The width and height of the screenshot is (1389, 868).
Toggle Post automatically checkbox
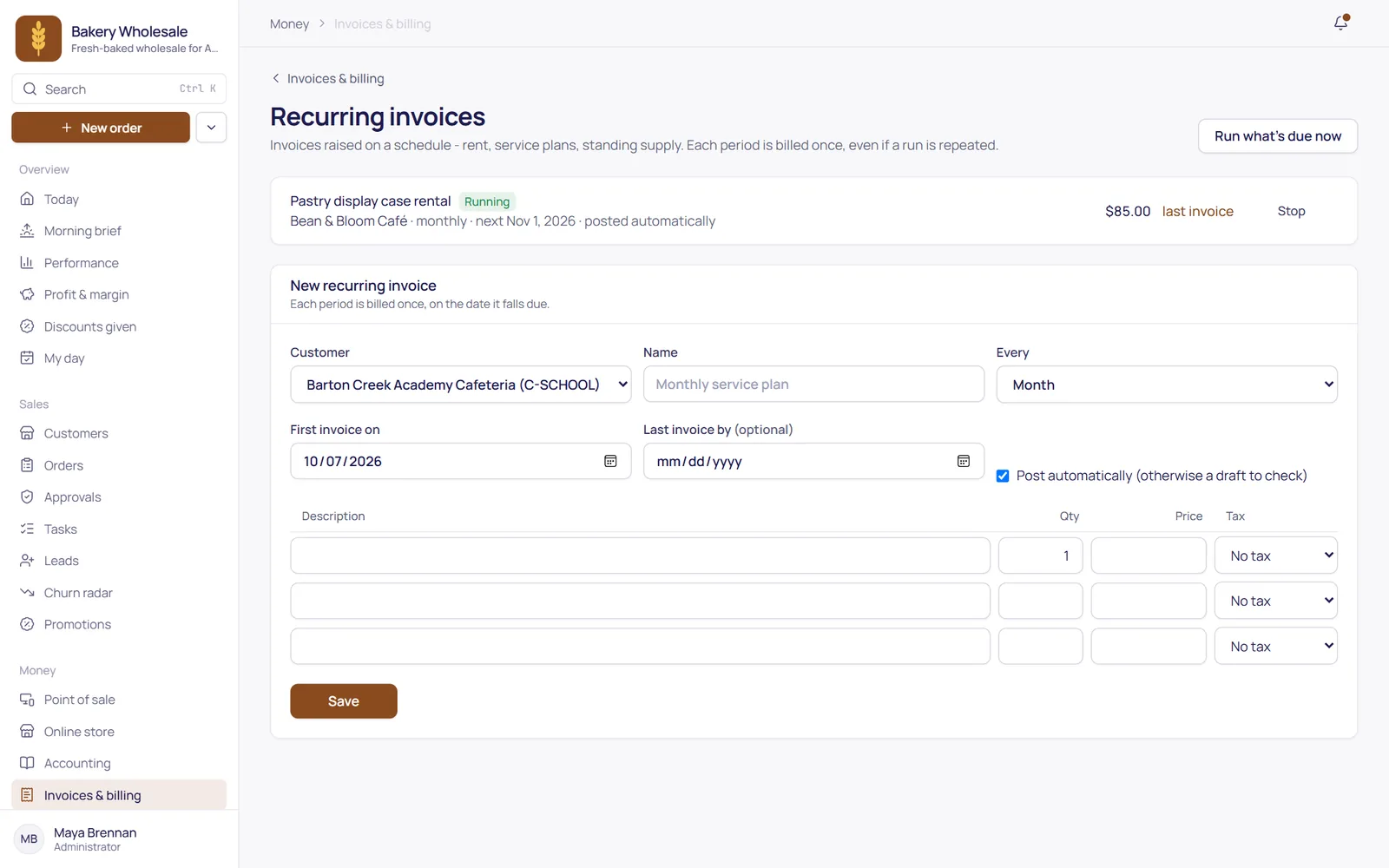(1003, 476)
